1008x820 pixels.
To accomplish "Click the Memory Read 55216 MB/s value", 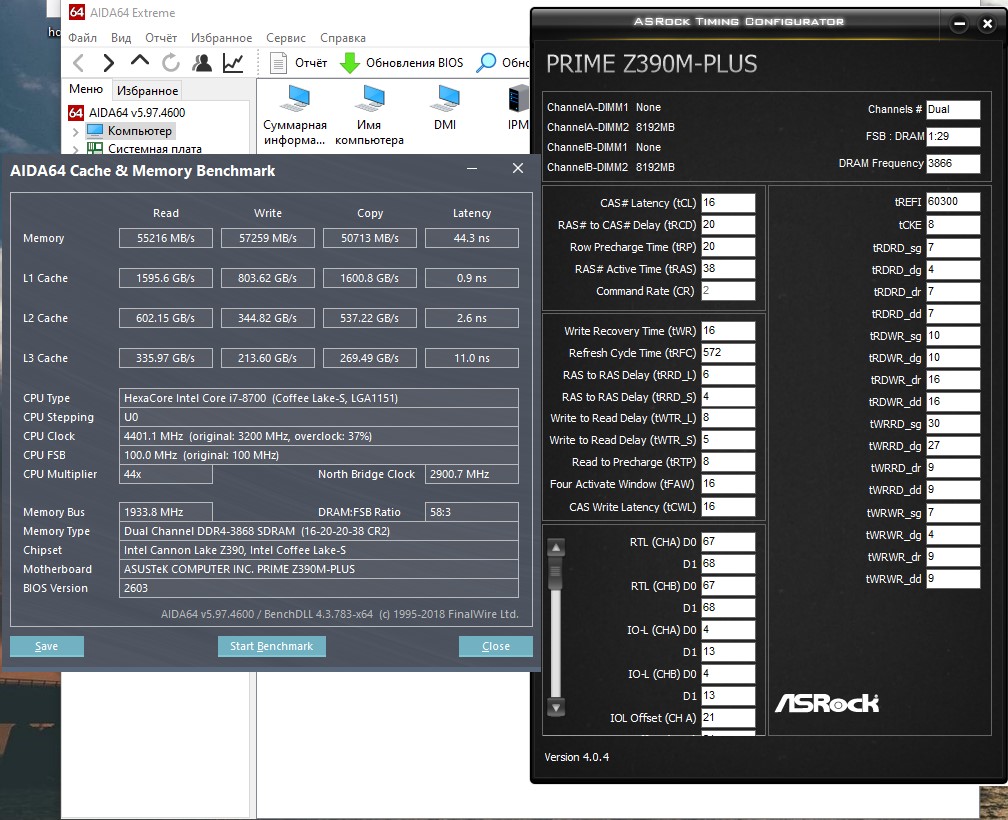I will (166, 238).
